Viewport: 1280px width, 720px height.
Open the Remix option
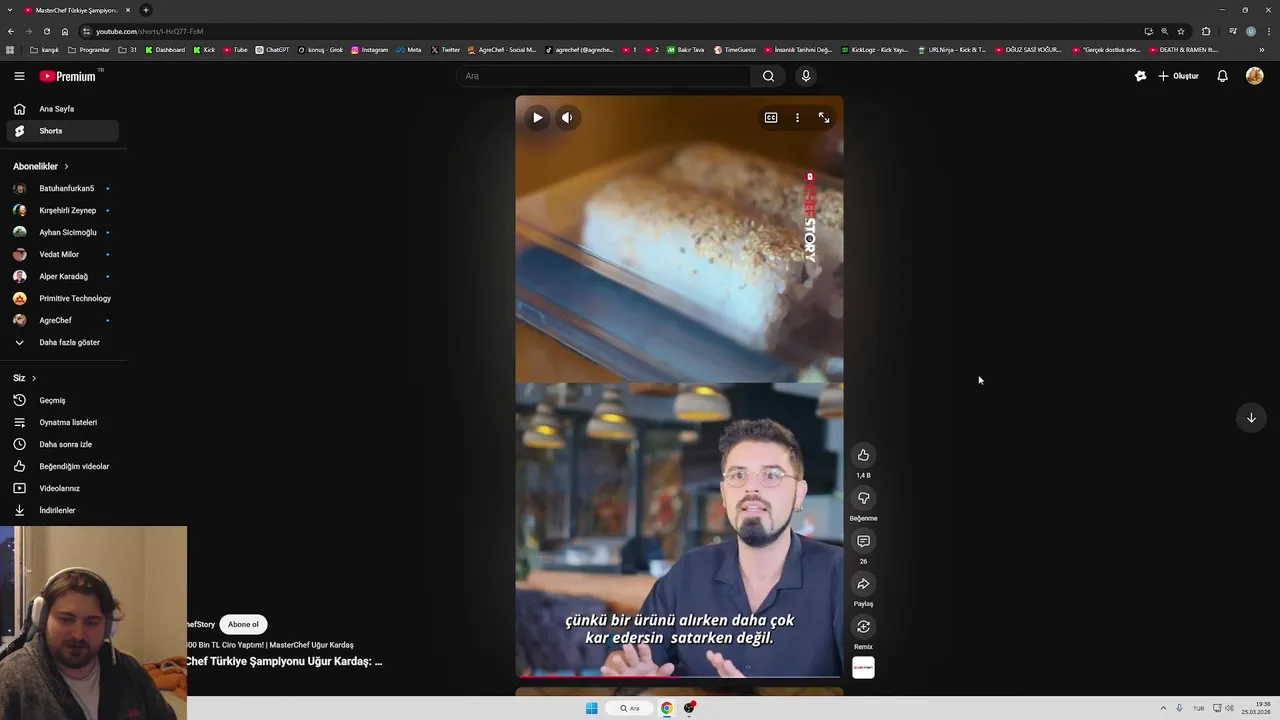(x=863, y=627)
